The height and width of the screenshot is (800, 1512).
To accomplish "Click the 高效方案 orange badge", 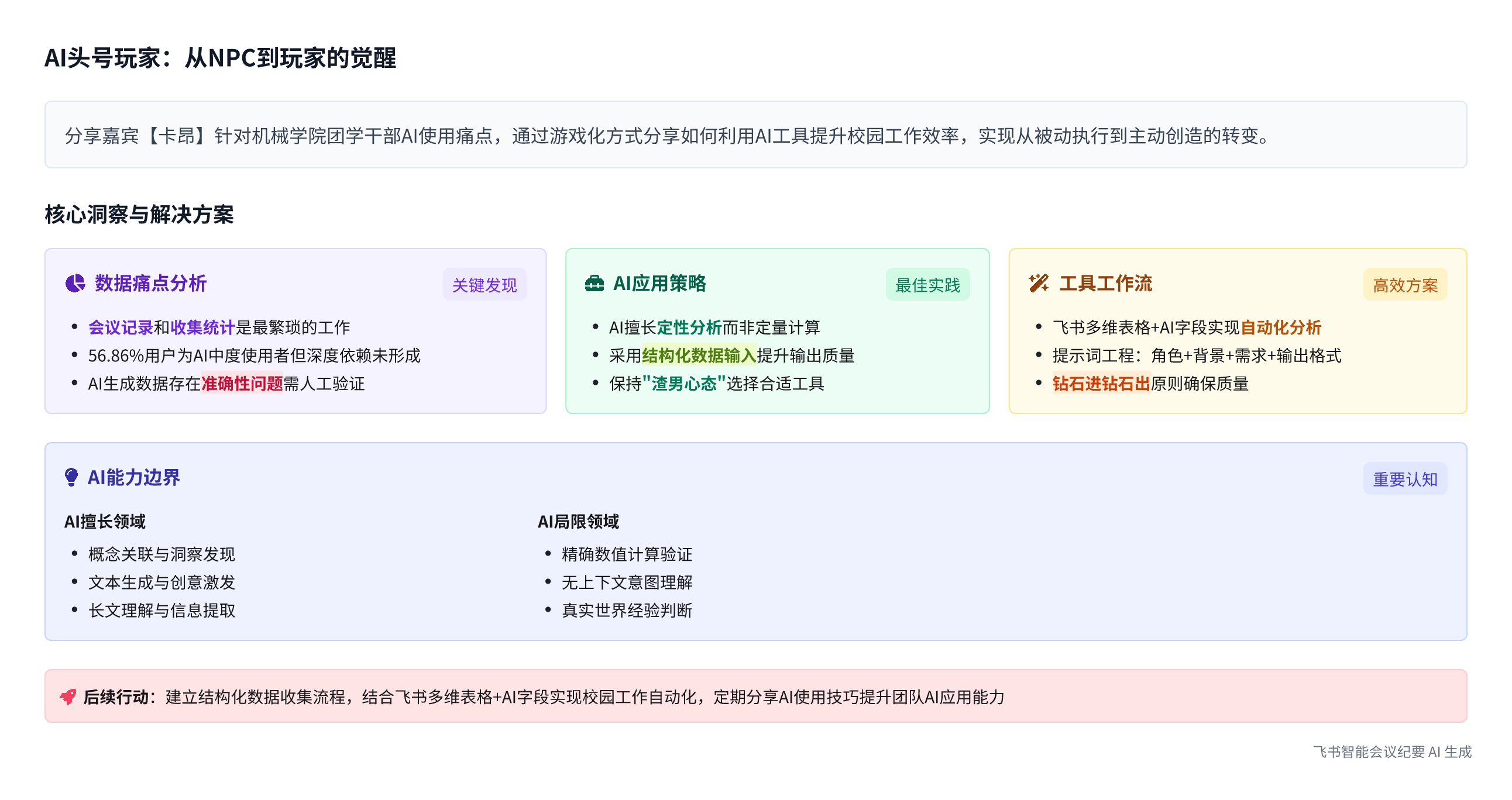I will point(1404,285).
